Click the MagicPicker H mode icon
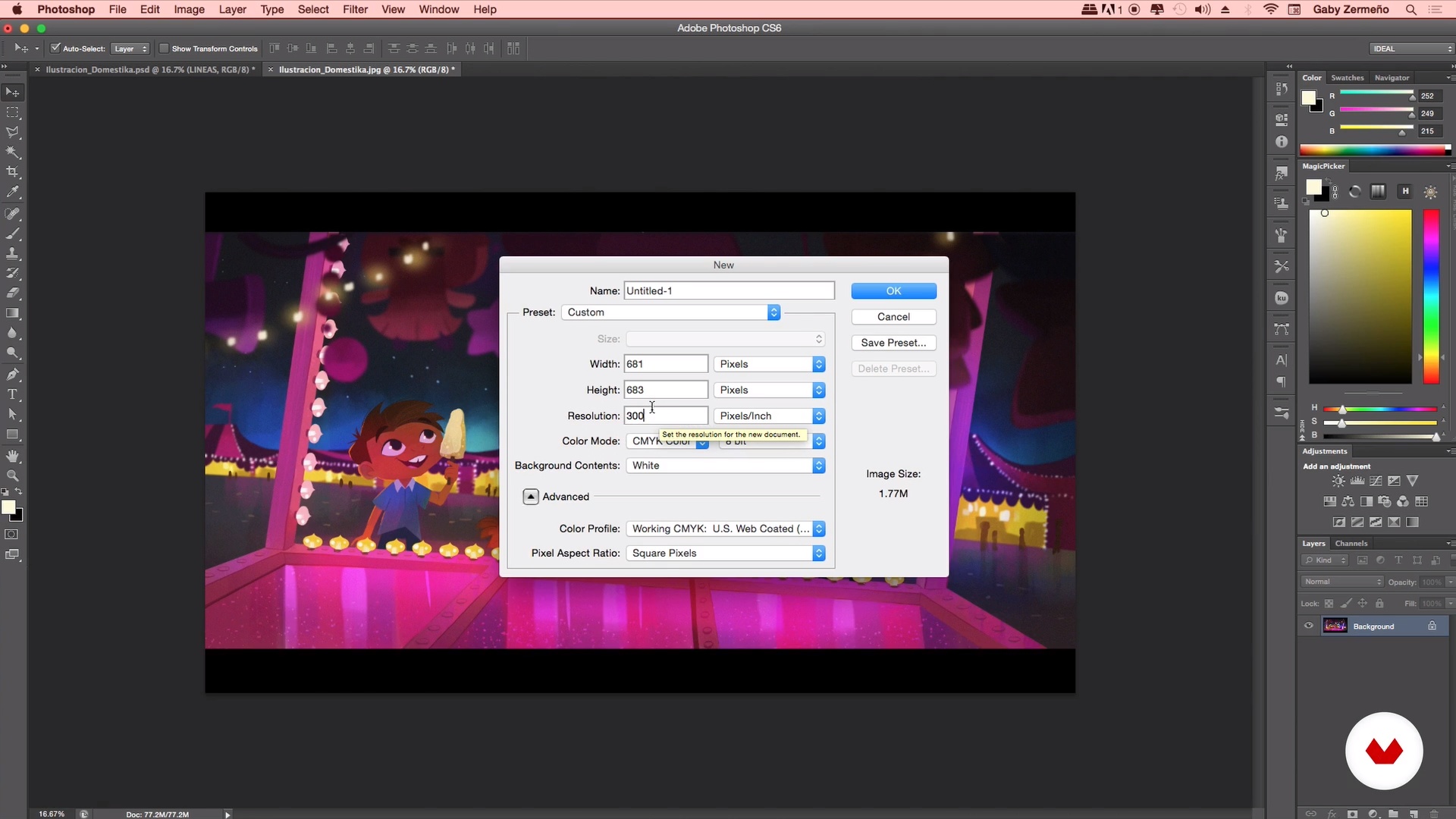1456x819 pixels. [x=1405, y=191]
